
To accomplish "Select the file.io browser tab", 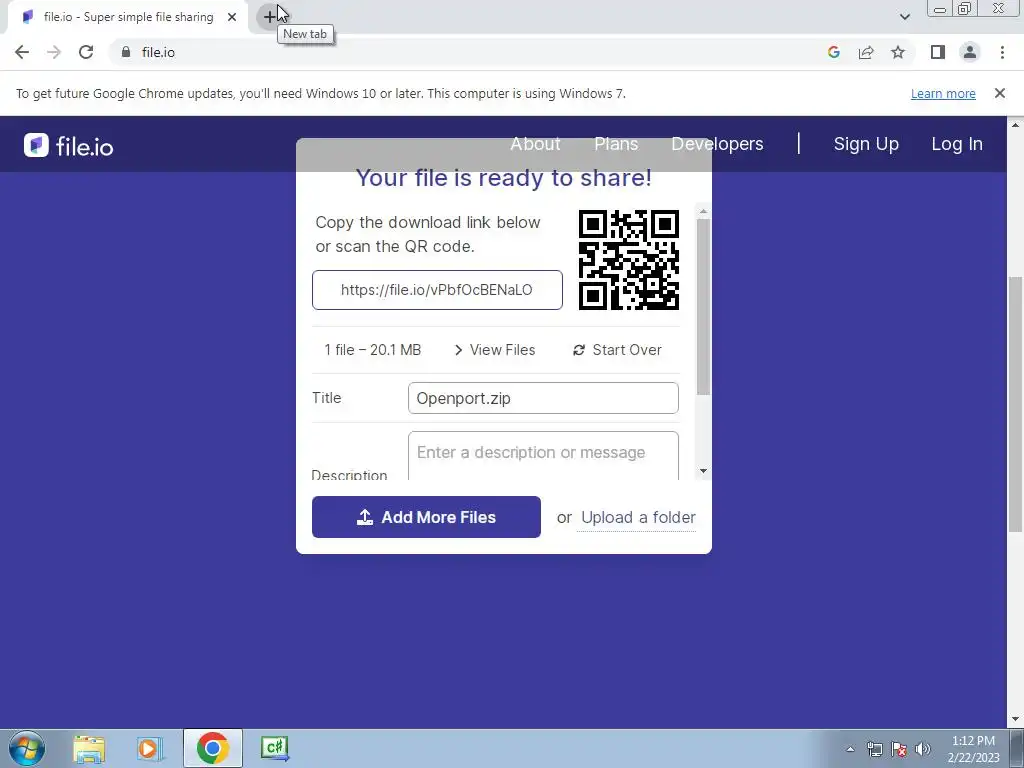I will (128, 17).
